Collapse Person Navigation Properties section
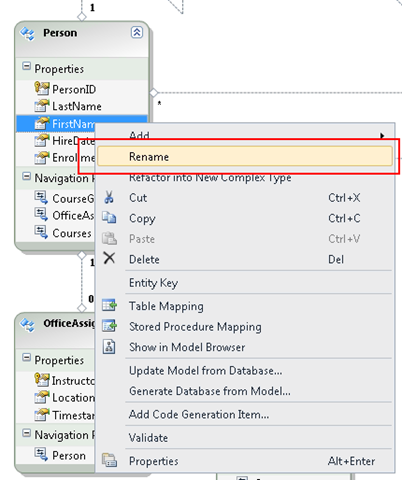402x480 pixels. [x=26, y=176]
